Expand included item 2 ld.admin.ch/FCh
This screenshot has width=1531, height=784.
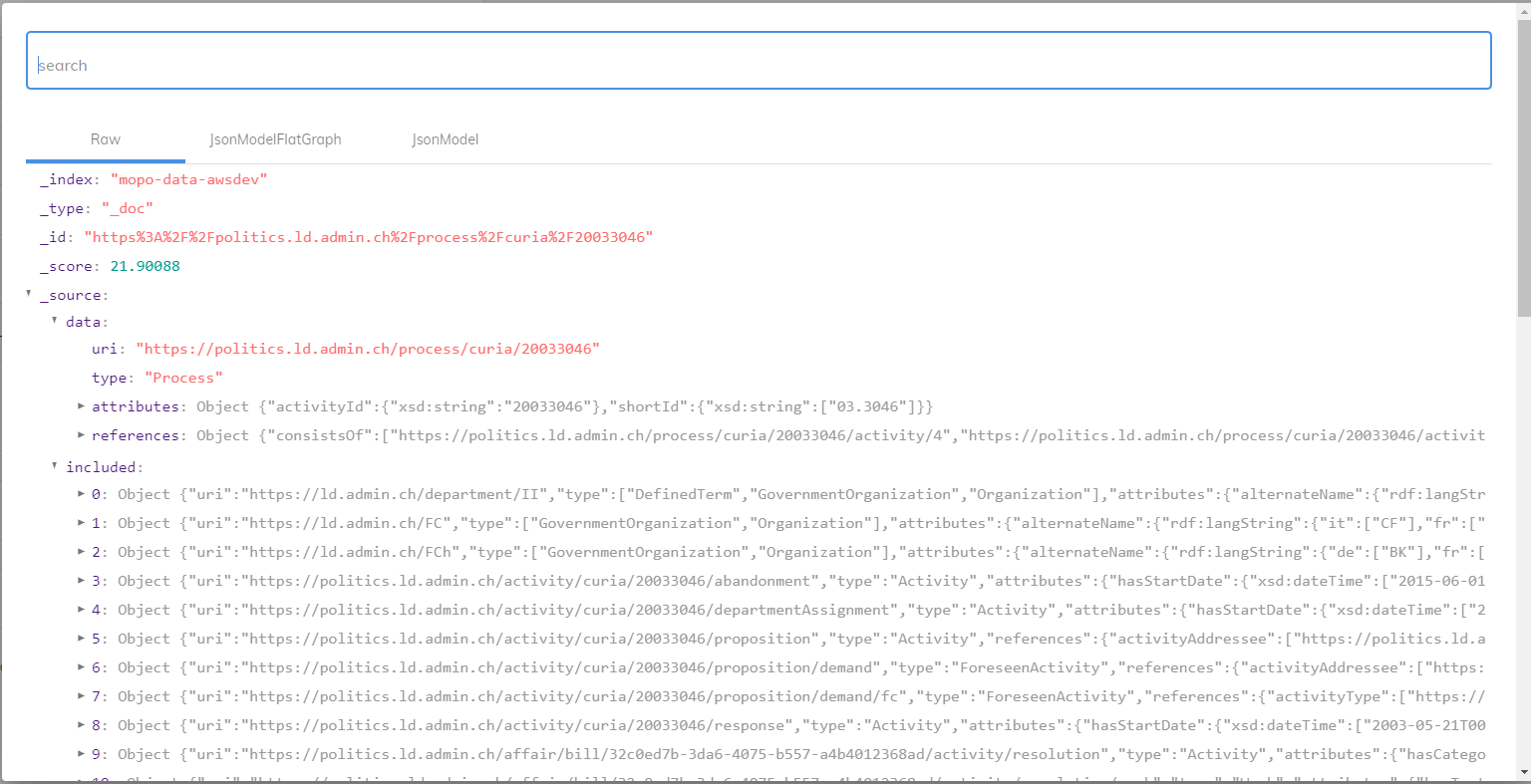pyautogui.click(x=81, y=552)
